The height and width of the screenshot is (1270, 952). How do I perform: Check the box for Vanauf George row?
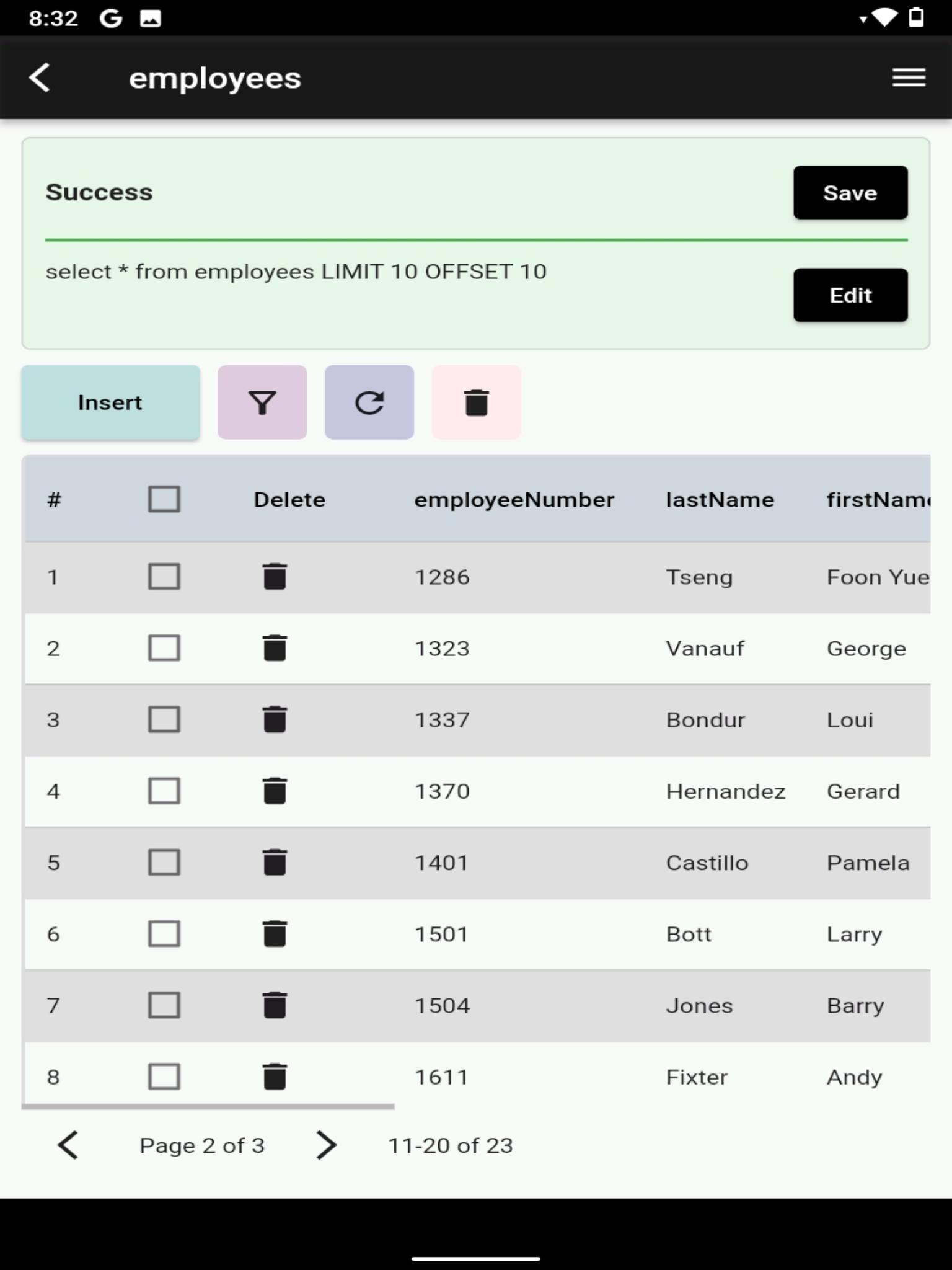164,648
